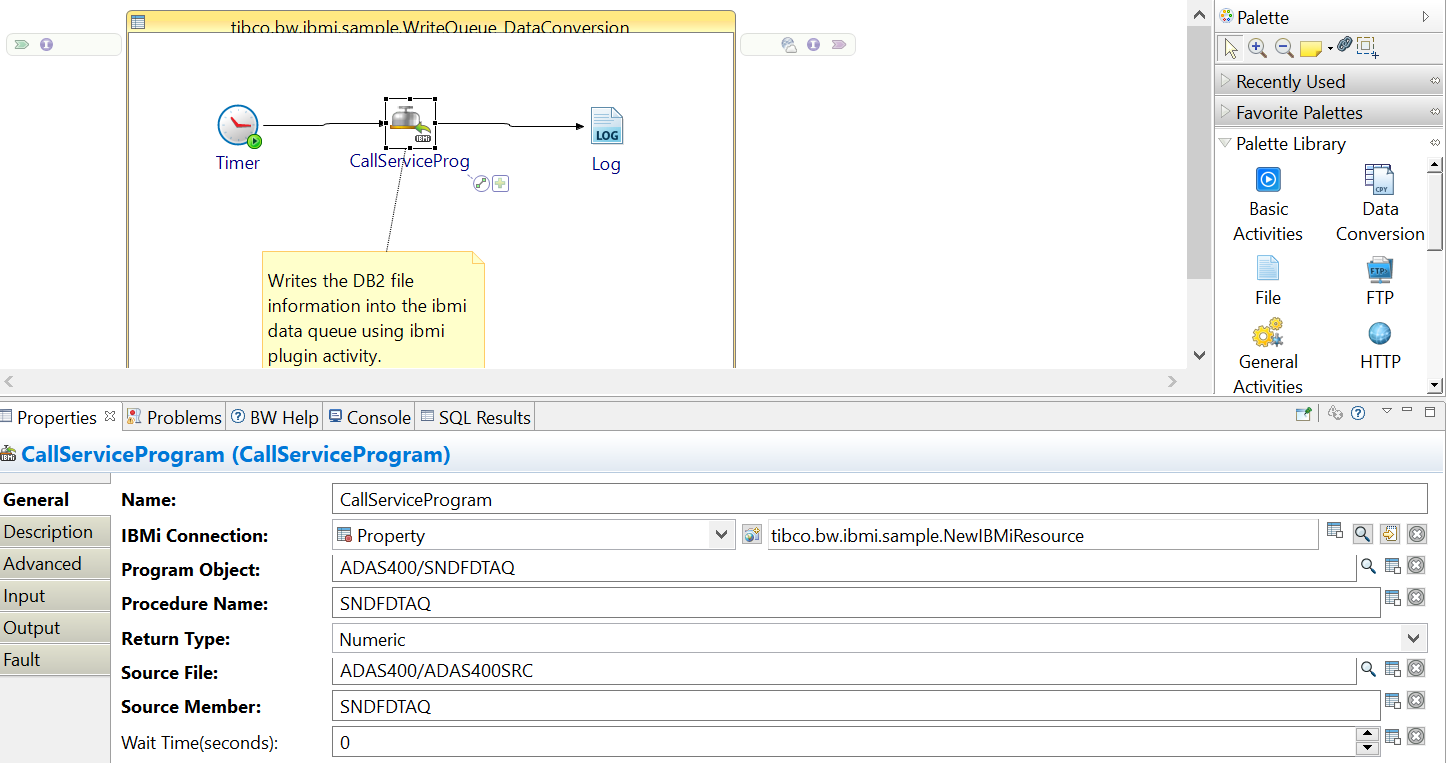The image size is (1446, 763).
Task: Click the Procedure Name input field
Action: pos(855,604)
